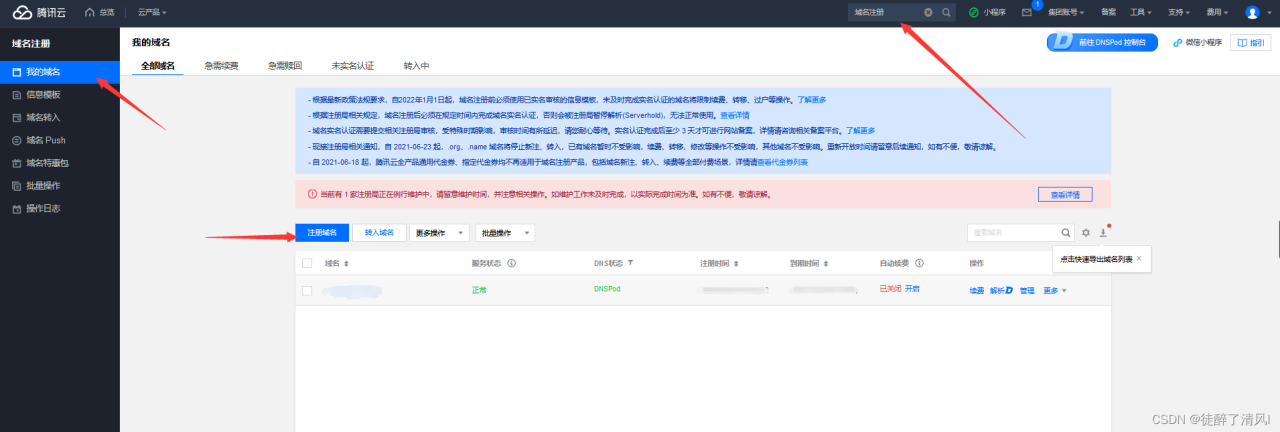Click 批量操作 sidebar icon
The width and height of the screenshot is (1280, 432).
pyautogui.click(x=16, y=186)
